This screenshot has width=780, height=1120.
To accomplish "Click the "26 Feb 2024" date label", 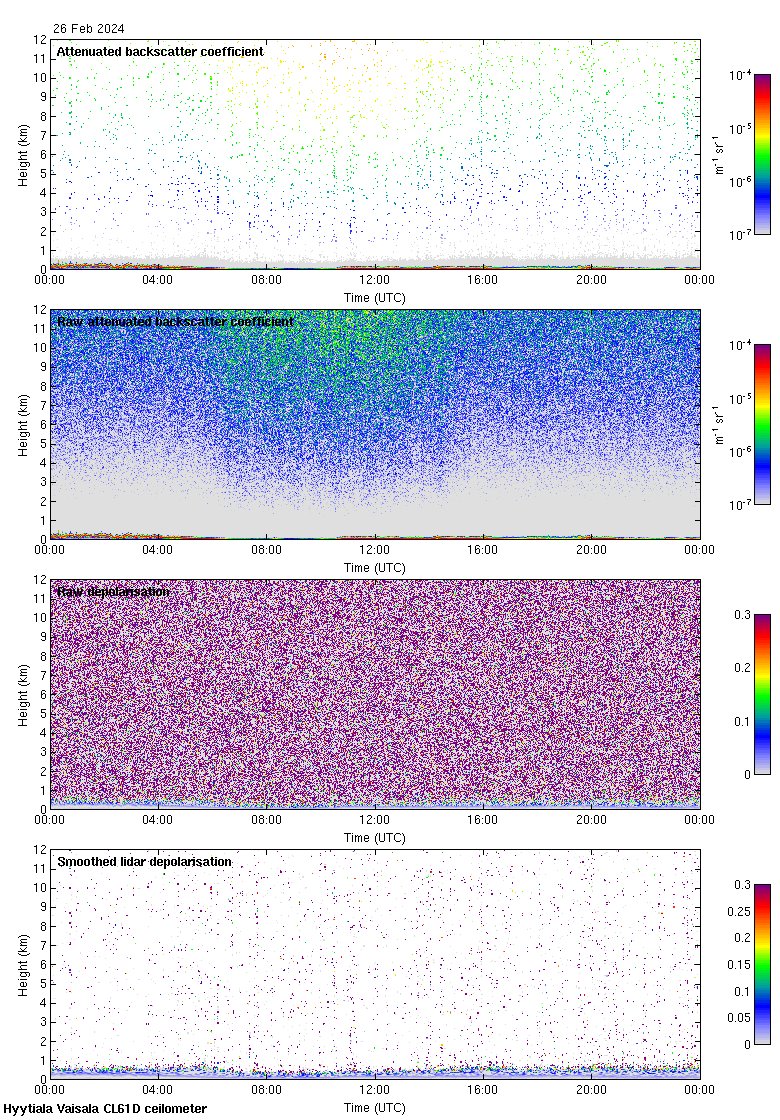I will [x=82, y=29].
